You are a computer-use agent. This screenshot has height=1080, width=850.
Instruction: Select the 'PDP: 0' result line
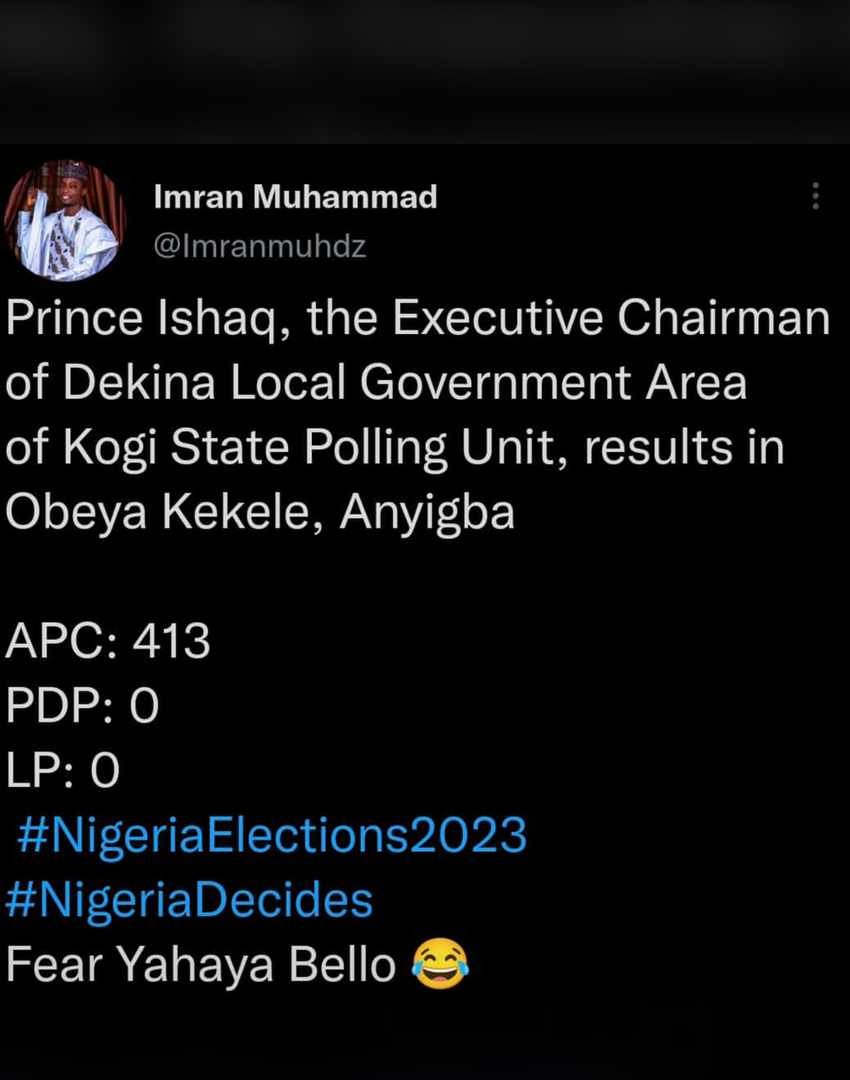tap(82, 705)
